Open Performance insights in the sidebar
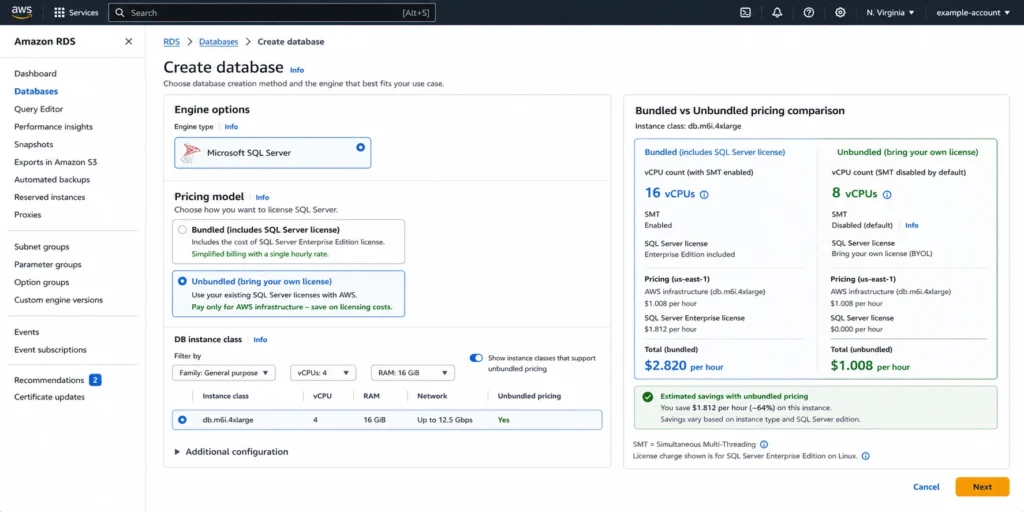The width and height of the screenshot is (1024, 512). coord(54,127)
